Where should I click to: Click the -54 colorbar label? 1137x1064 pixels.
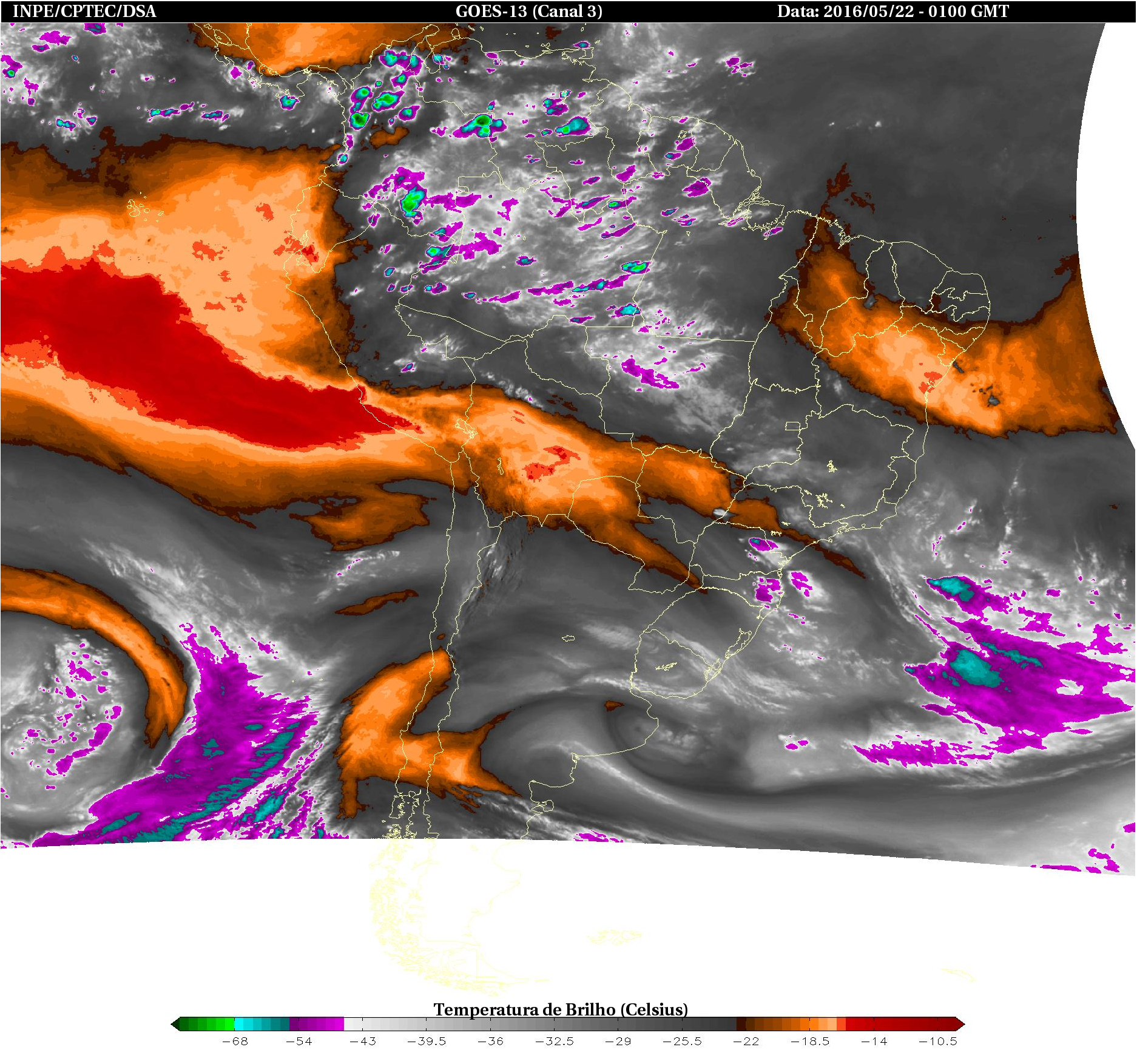[x=299, y=1041]
